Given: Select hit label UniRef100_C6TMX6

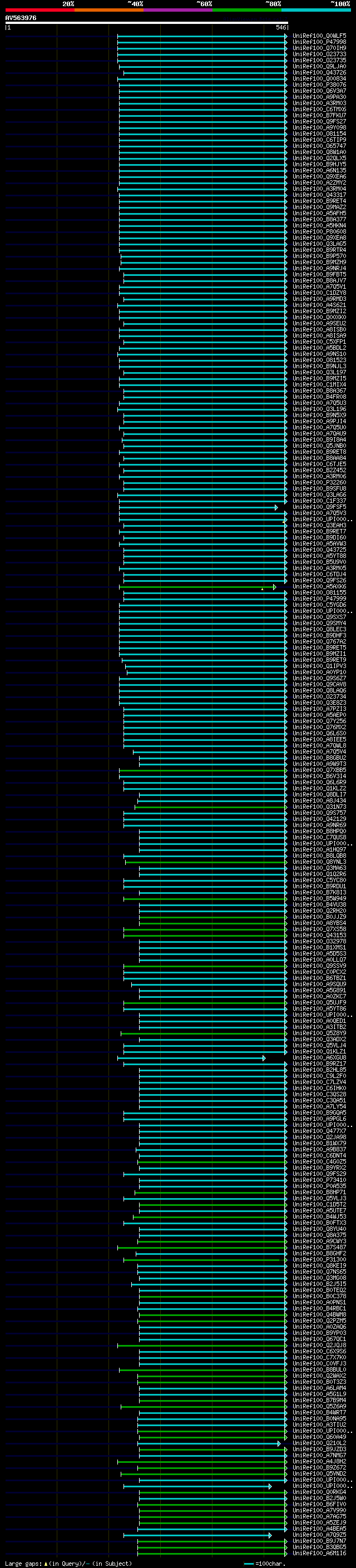Looking at the screenshot, I should click(x=319, y=109).
